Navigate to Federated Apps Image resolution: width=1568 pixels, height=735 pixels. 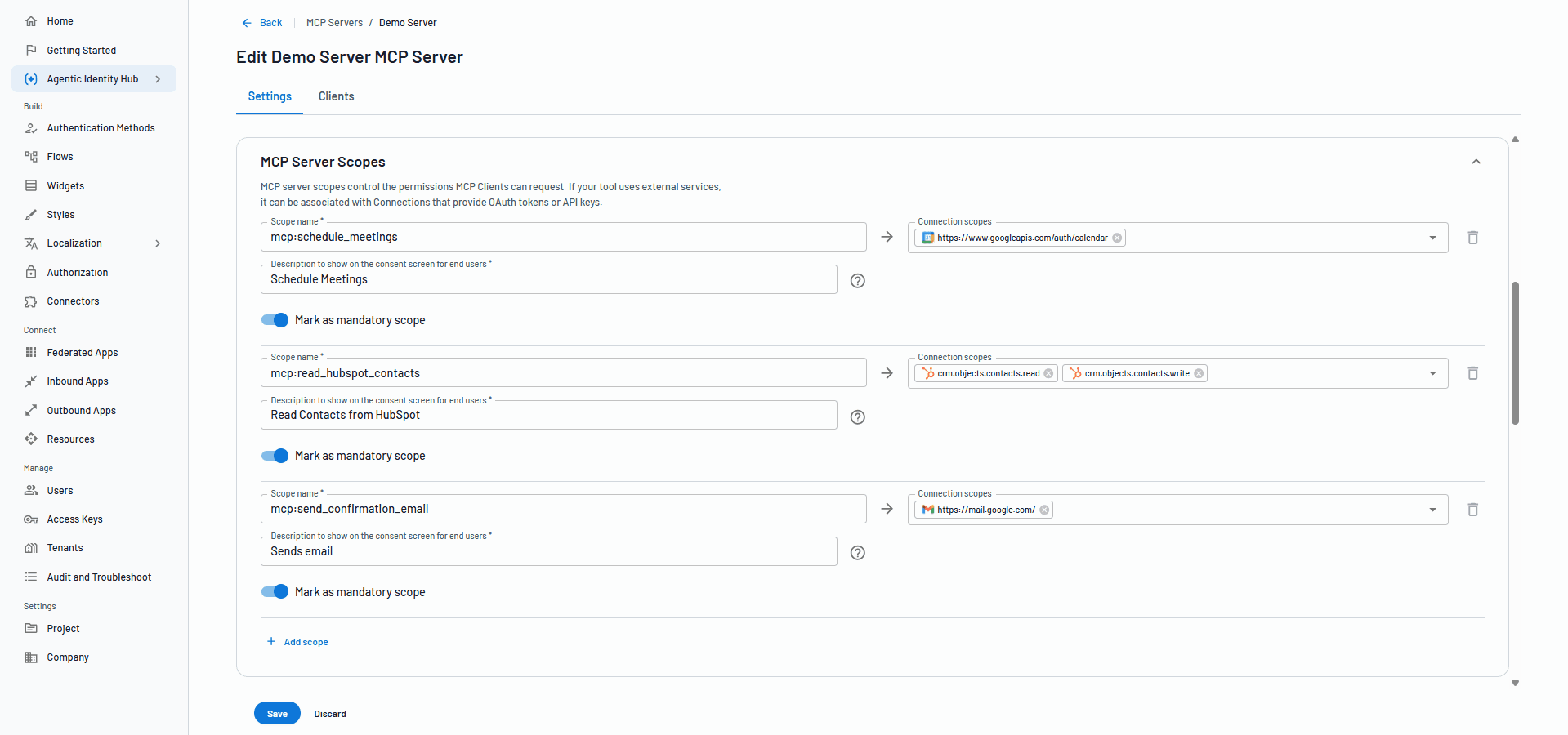[x=82, y=352]
